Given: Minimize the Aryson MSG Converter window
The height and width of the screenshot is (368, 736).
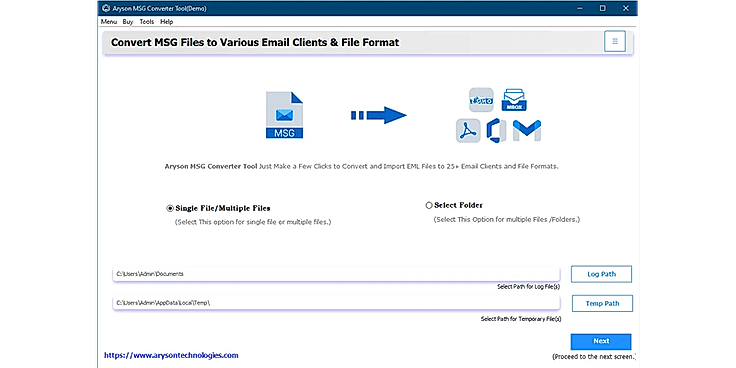Looking at the screenshot, I should click(x=580, y=8).
